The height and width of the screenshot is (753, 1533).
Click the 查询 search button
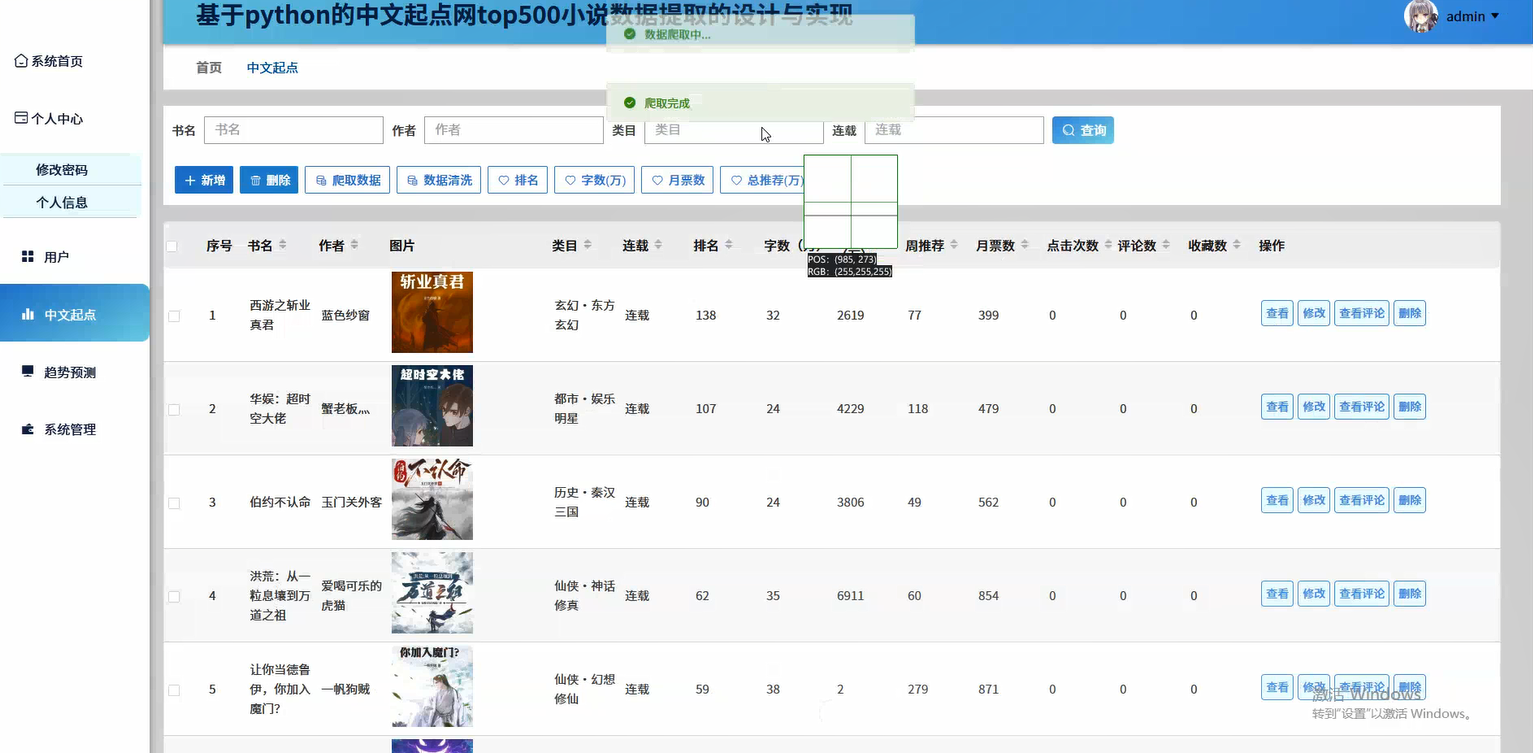[x=1083, y=130]
